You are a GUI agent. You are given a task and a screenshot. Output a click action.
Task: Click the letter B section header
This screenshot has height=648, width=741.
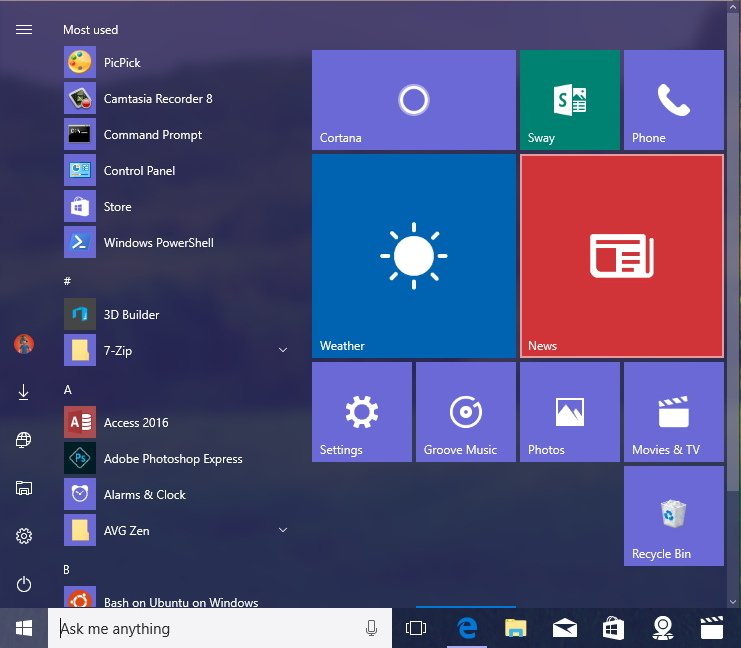pos(67,570)
